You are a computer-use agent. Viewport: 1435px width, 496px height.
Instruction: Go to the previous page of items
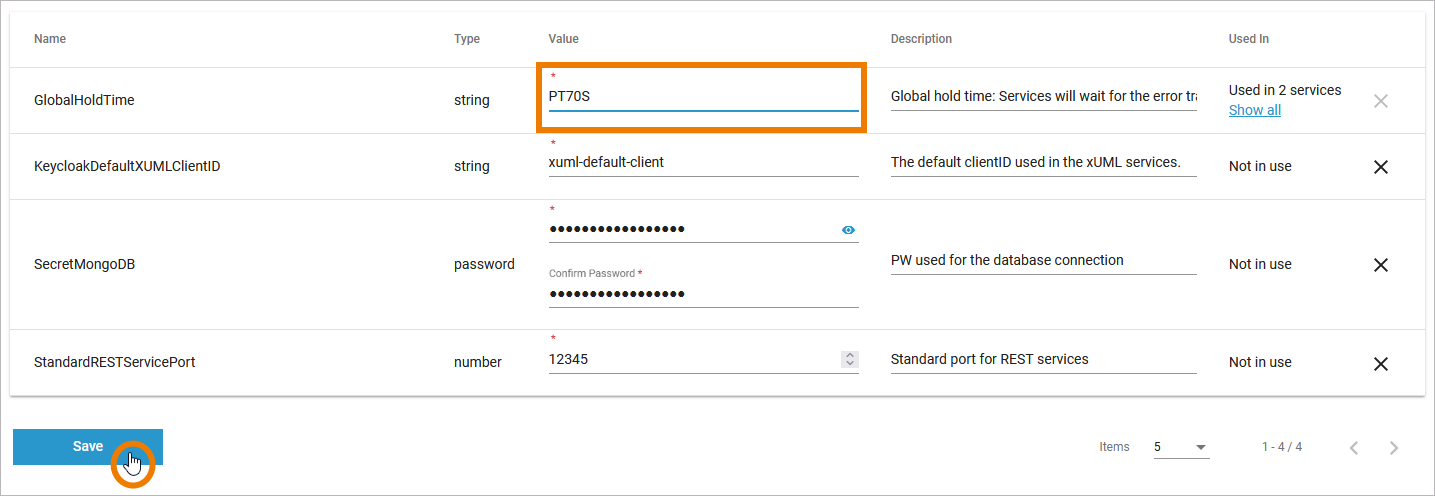tap(1354, 448)
